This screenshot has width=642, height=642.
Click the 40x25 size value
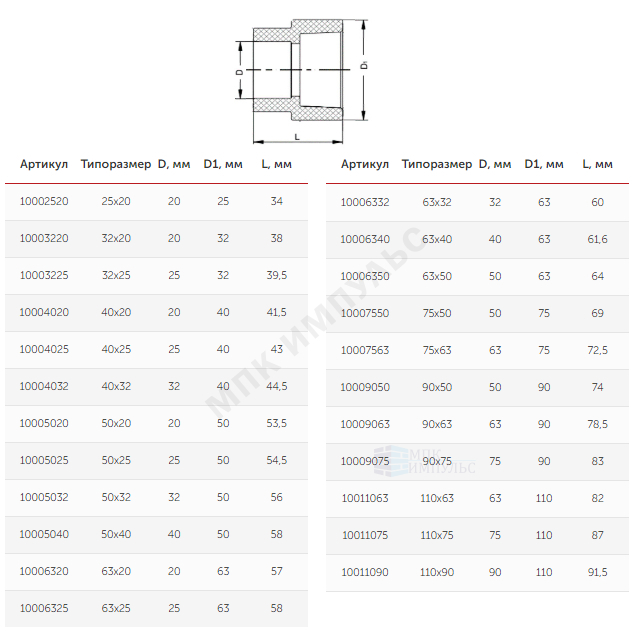[116, 349]
